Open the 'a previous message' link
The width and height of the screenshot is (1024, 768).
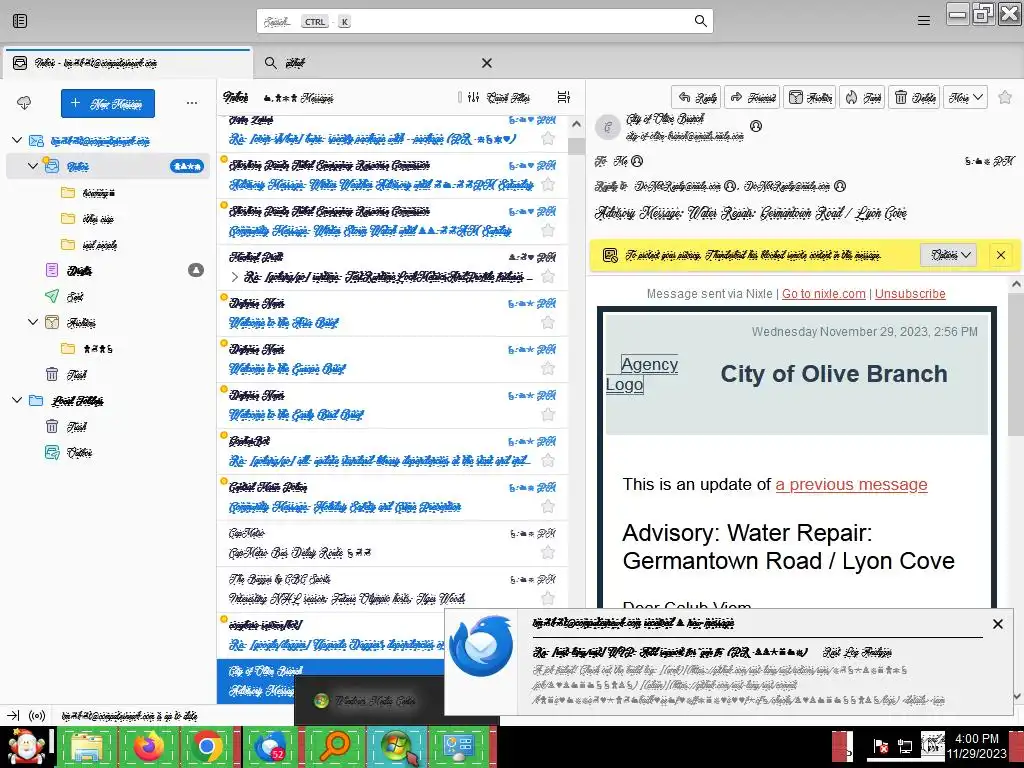[x=851, y=484]
